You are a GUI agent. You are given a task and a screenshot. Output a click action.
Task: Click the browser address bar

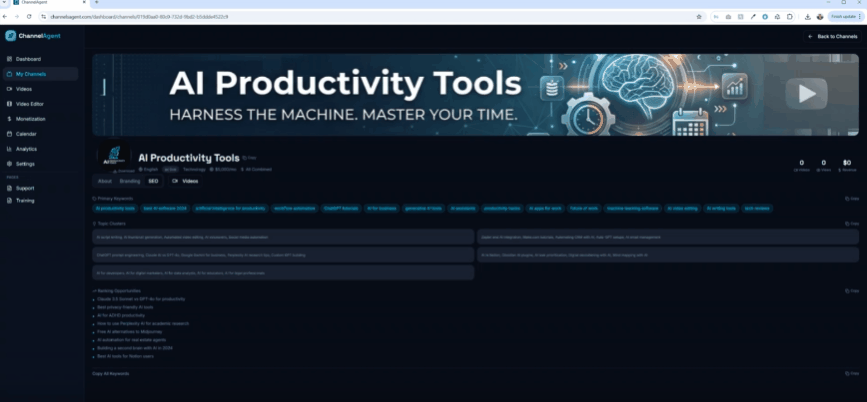pos(365,17)
